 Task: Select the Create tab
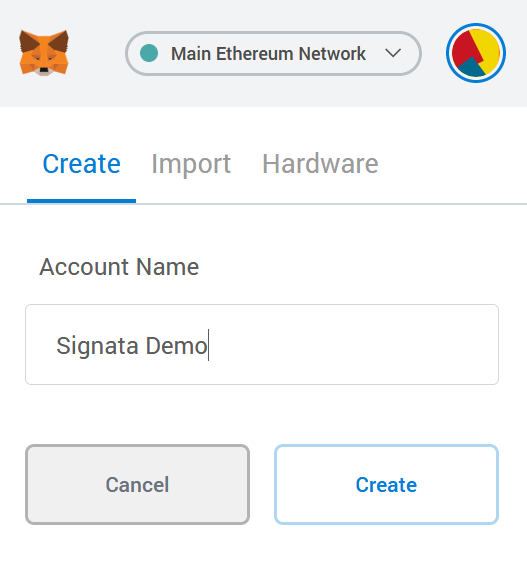82,164
